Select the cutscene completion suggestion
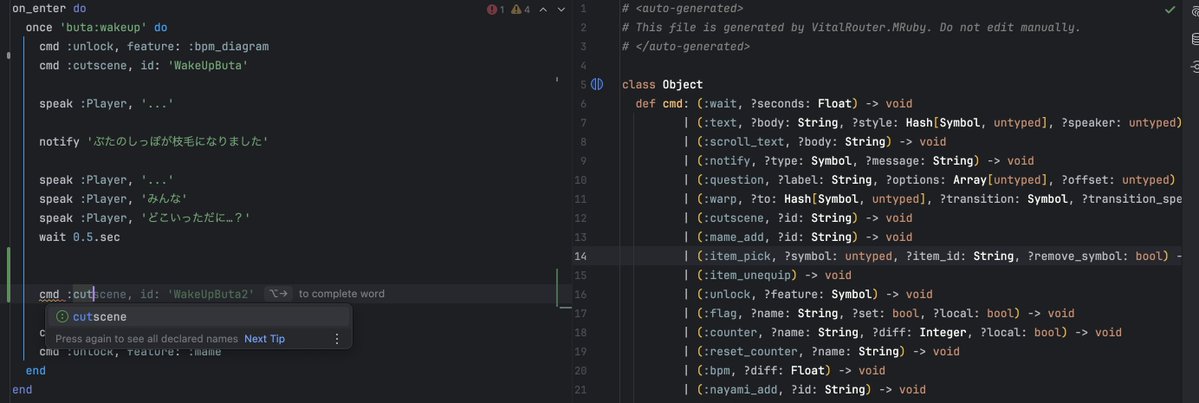The width and height of the screenshot is (1199, 403). [198, 317]
